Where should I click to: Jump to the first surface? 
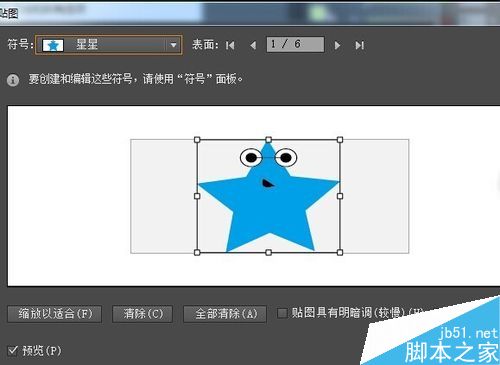pos(230,45)
